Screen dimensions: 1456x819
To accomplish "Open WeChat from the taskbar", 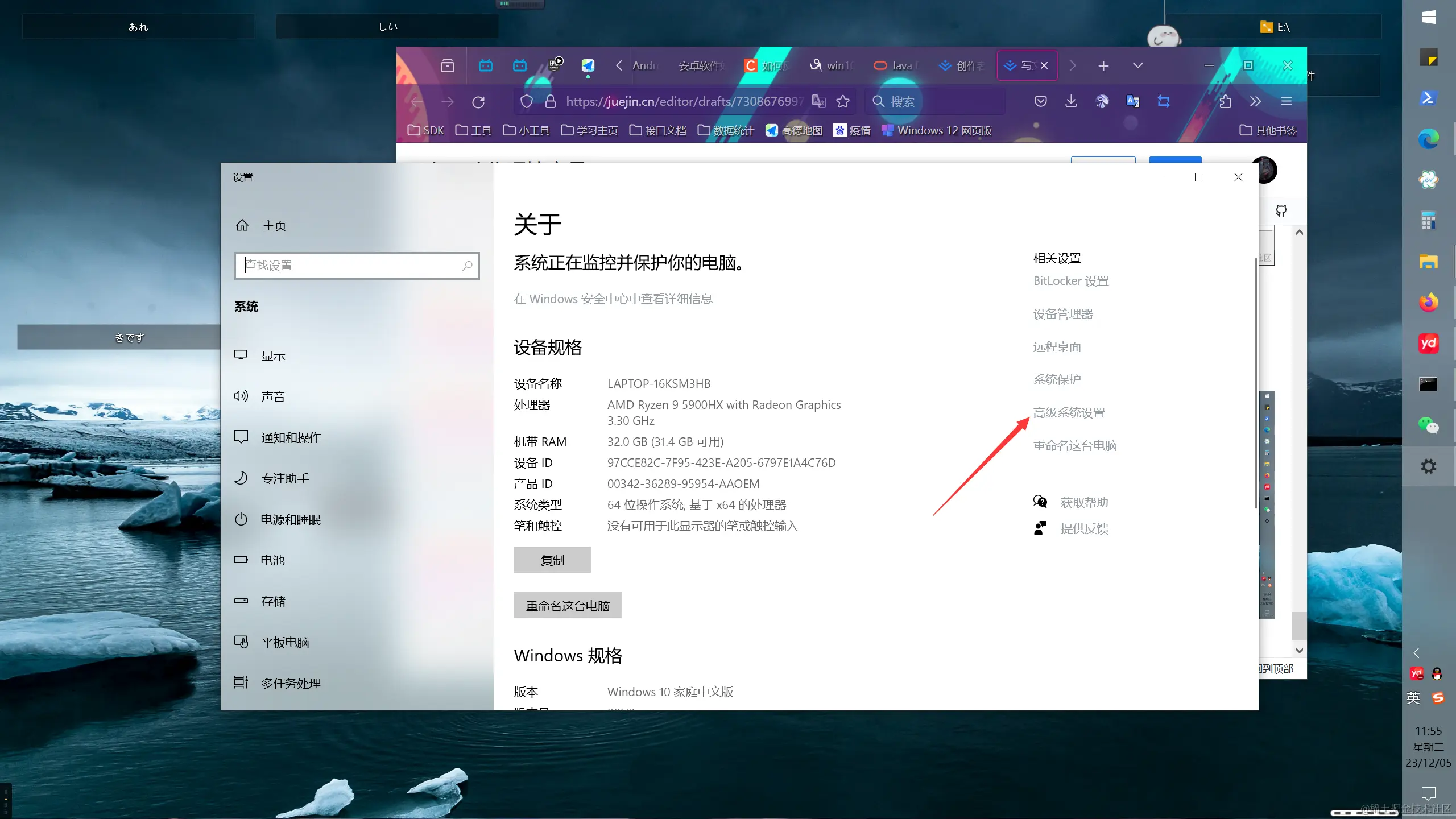I will (x=1428, y=425).
